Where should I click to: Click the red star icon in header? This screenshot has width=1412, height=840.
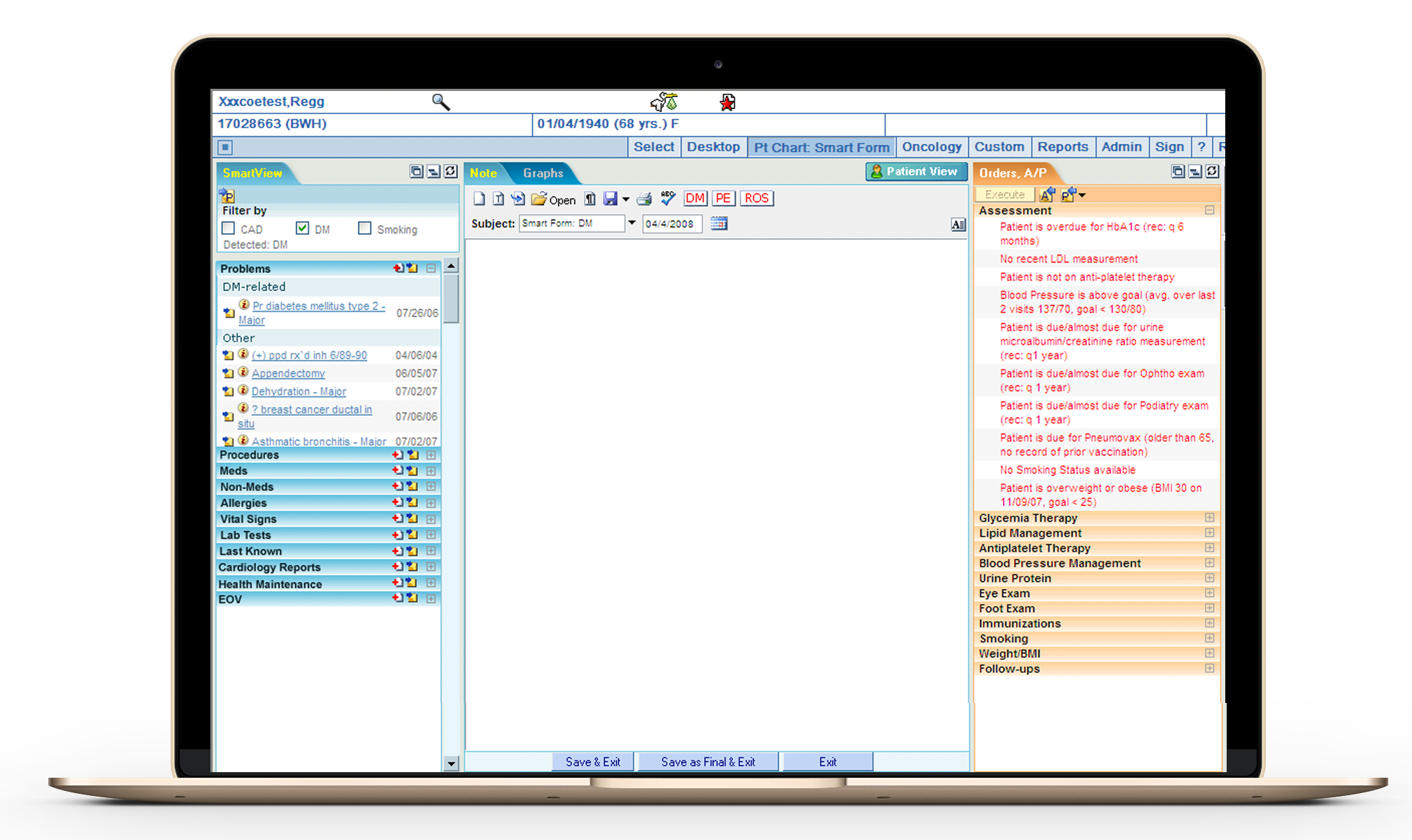pos(727,103)
